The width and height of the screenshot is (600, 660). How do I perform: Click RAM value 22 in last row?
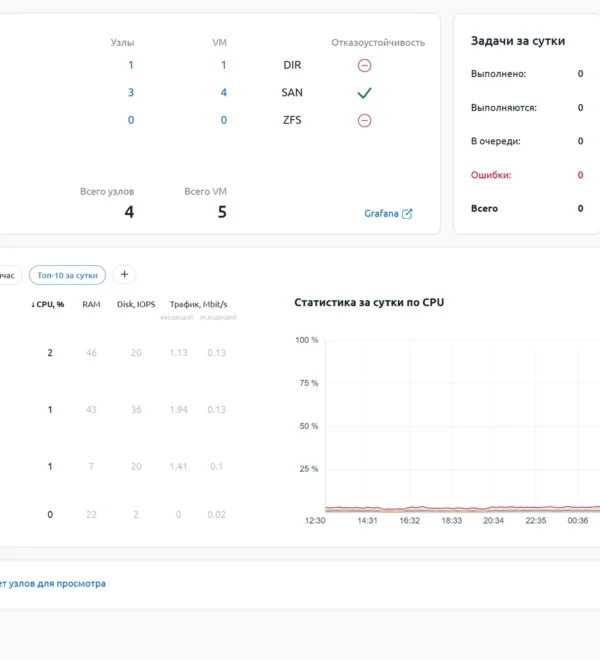91,514
